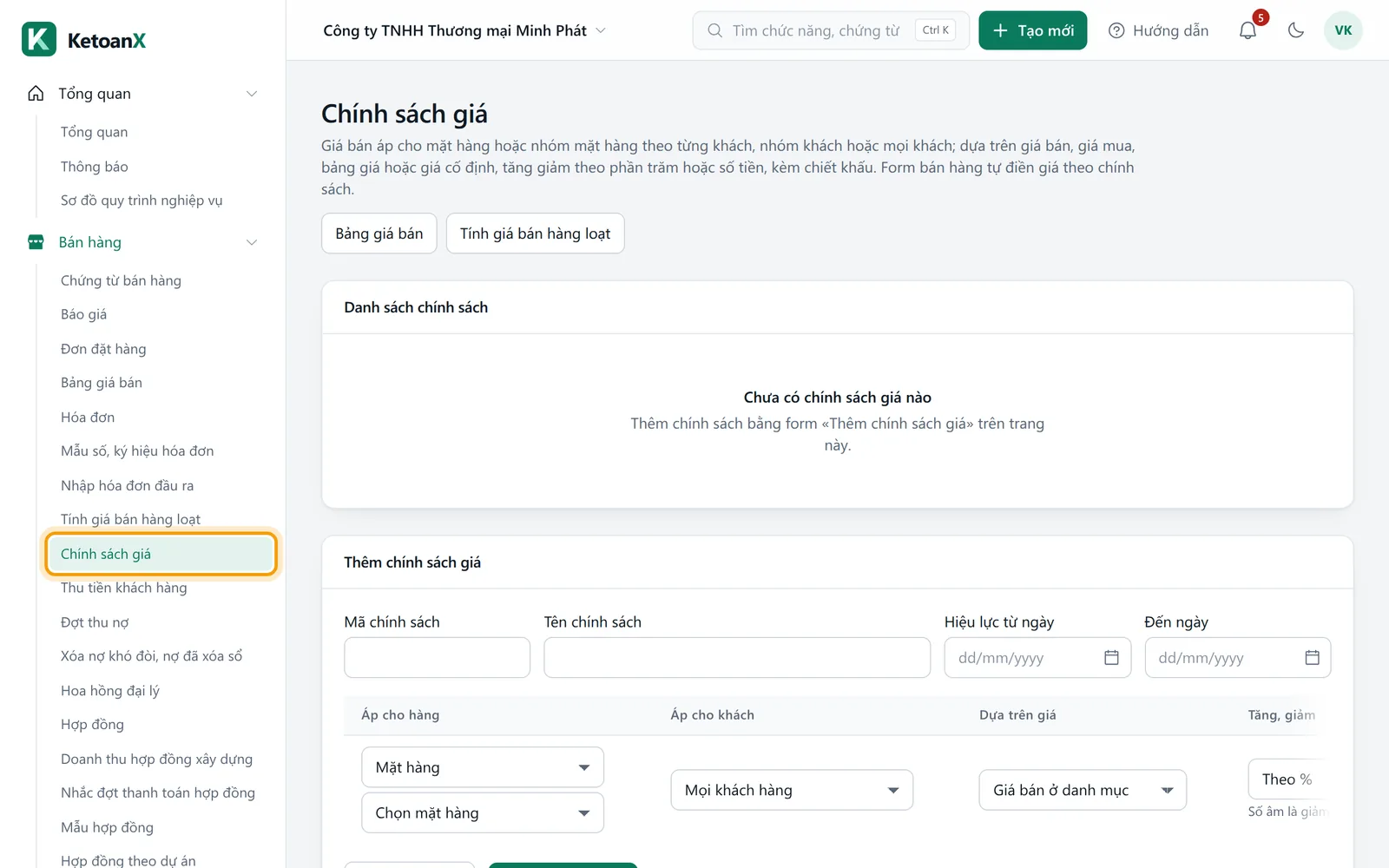Viewport: 1389px width, 868px height.
Task: Open calendar picker for Hiệu lực từ ngày
Action: click(1111, 657)
